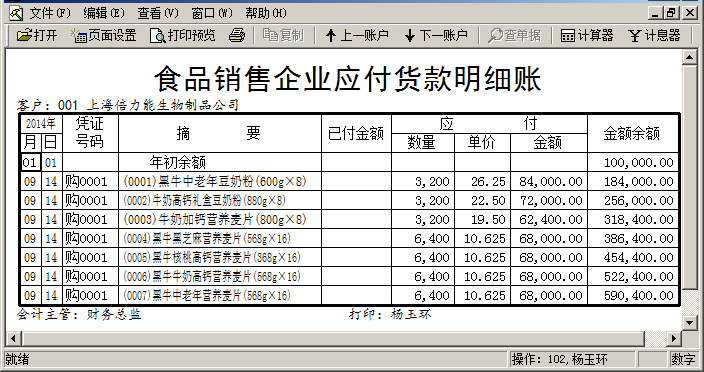704x372 pixels.
Task: Open the 文件(F) menu
Action: point(49,13)
